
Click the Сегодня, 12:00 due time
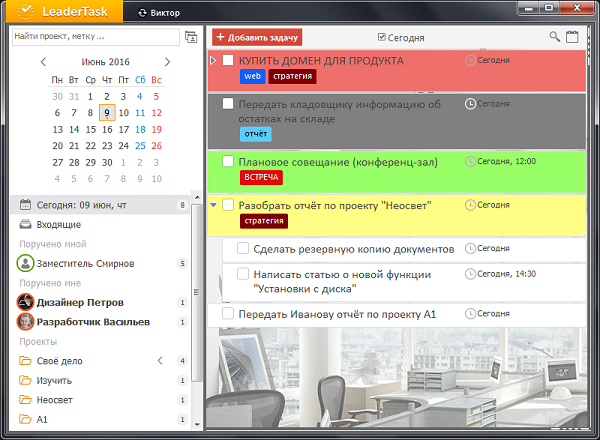point(506,161)
